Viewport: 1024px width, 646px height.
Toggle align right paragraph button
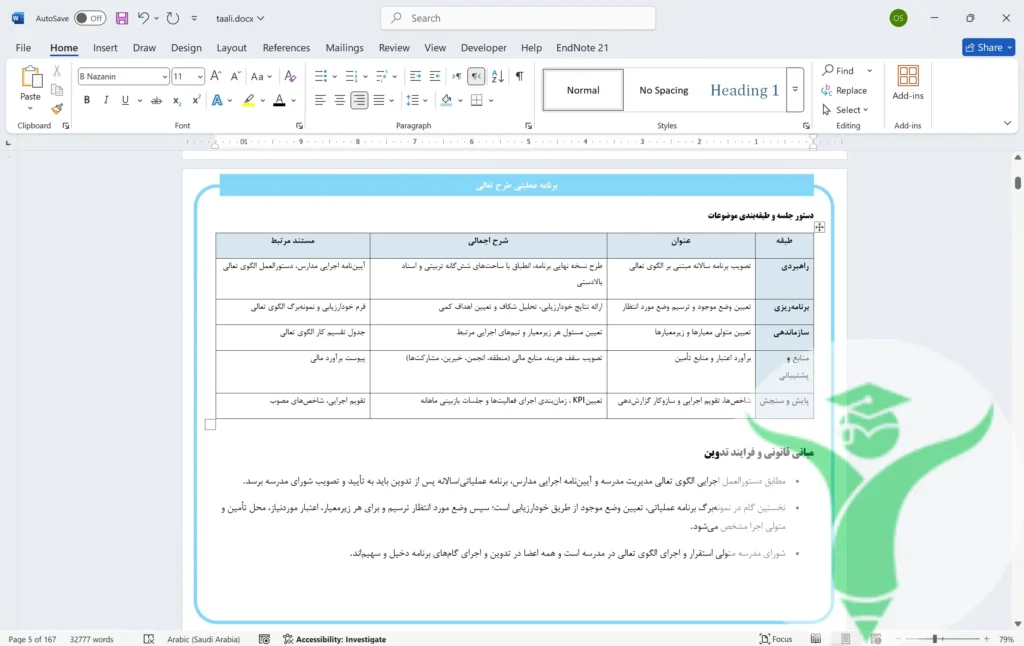[359, 101]
